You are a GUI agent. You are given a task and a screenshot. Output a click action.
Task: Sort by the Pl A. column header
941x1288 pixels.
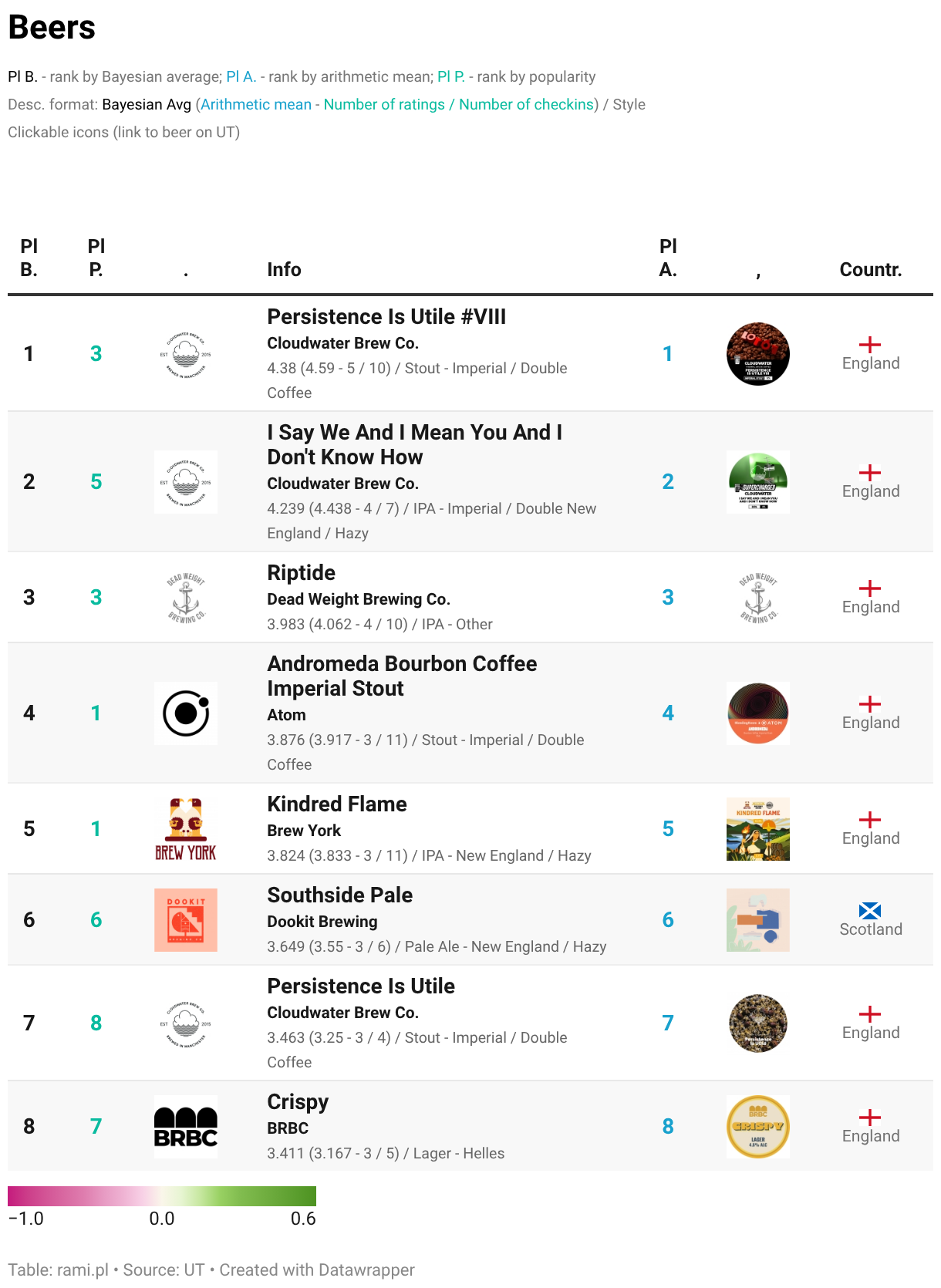point(669,258)
